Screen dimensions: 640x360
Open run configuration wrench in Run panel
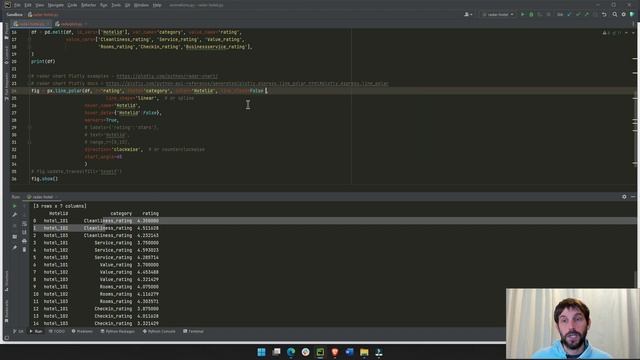[x=15, y=215]
